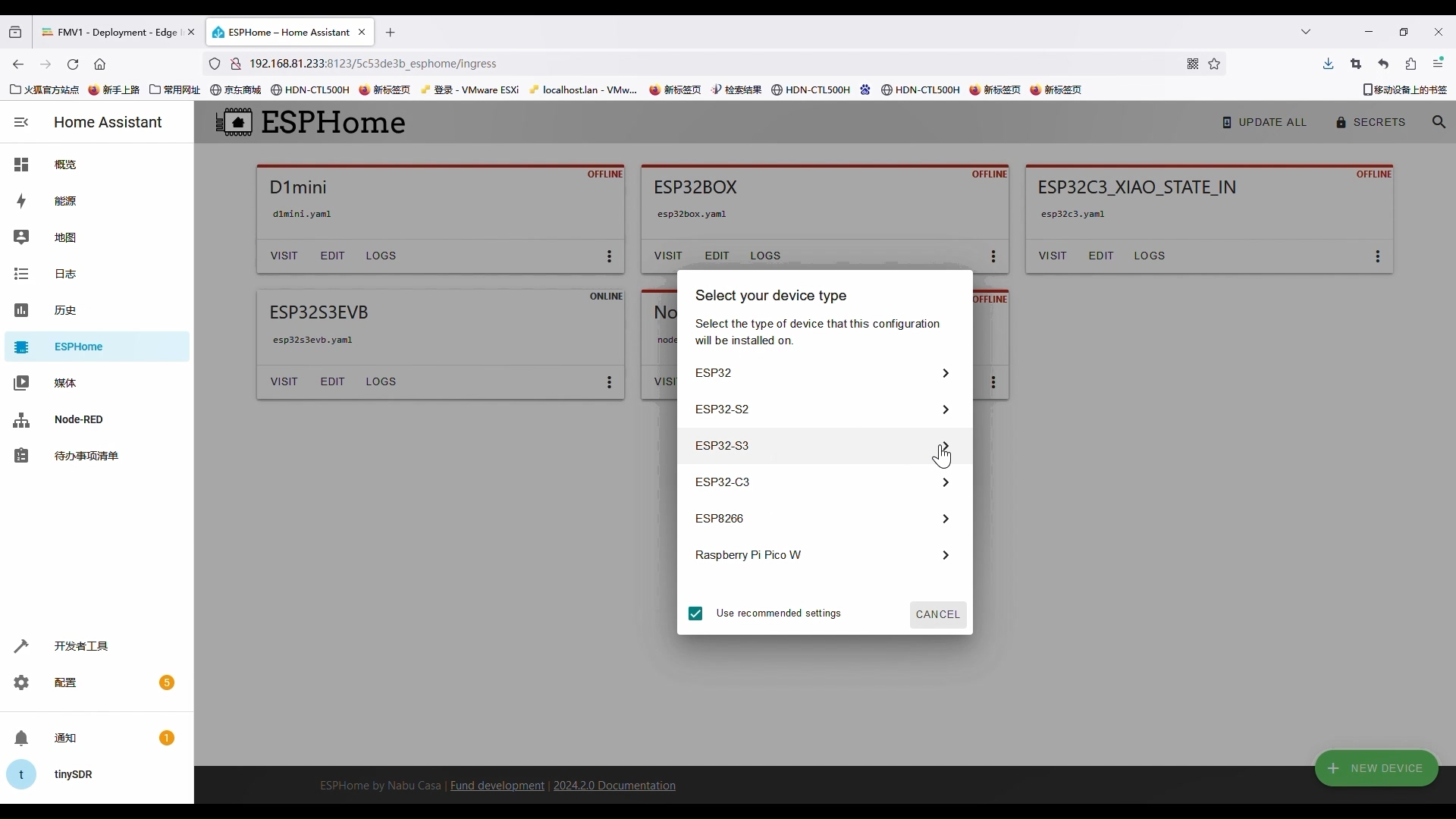Click EDIT on the ESP32S3EVB card

coord(332,381)
